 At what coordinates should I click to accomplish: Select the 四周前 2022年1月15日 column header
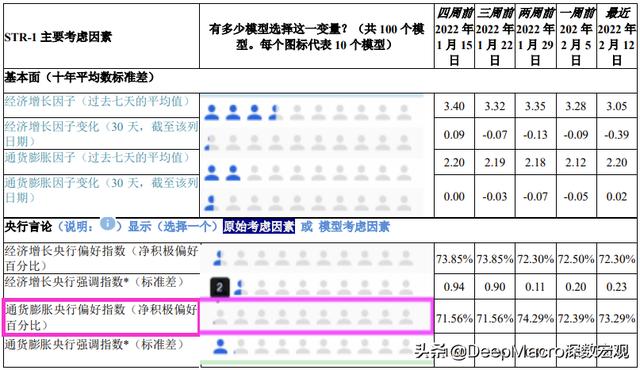(454, 37)
